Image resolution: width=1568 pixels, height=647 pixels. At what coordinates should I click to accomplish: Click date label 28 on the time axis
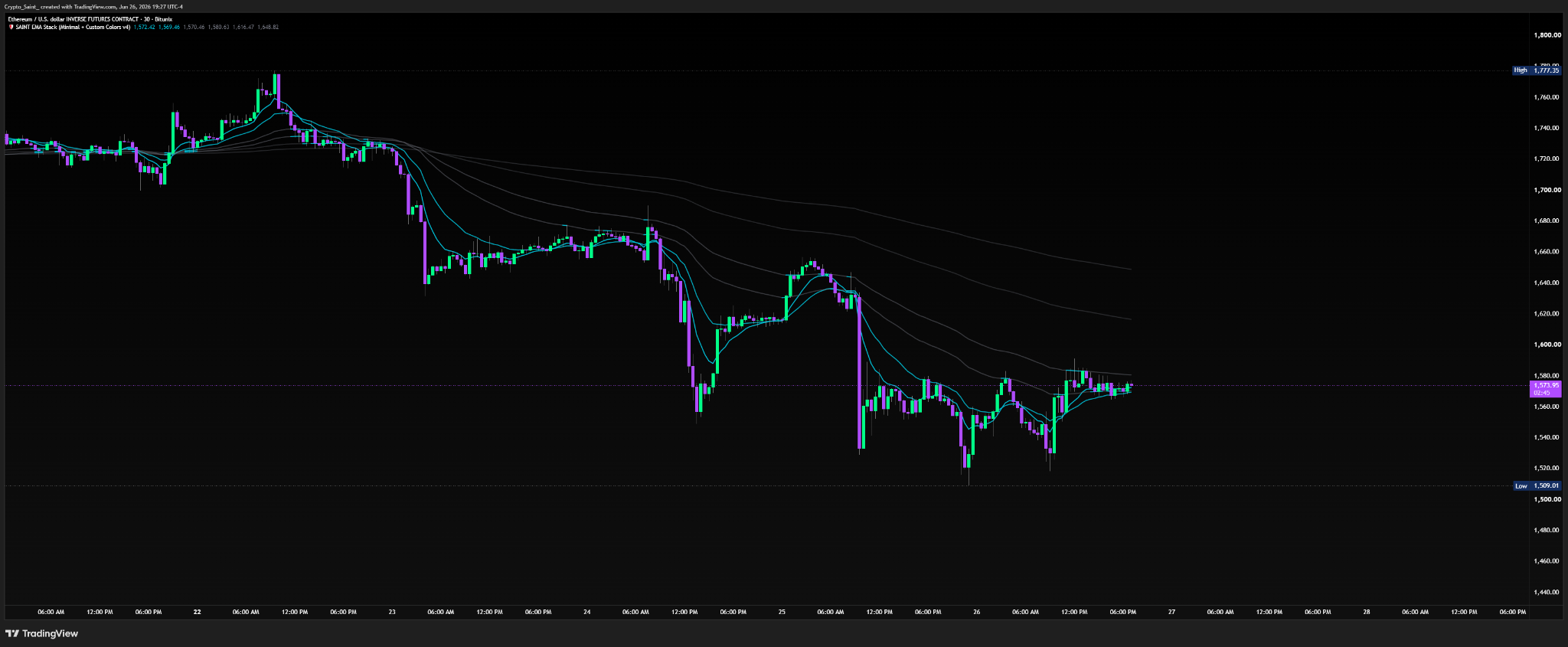[x=1367, y=612]
